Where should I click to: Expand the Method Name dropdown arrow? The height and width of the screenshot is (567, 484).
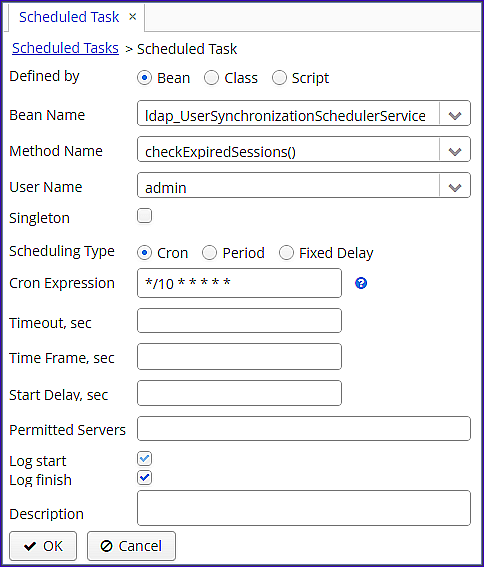455,151
